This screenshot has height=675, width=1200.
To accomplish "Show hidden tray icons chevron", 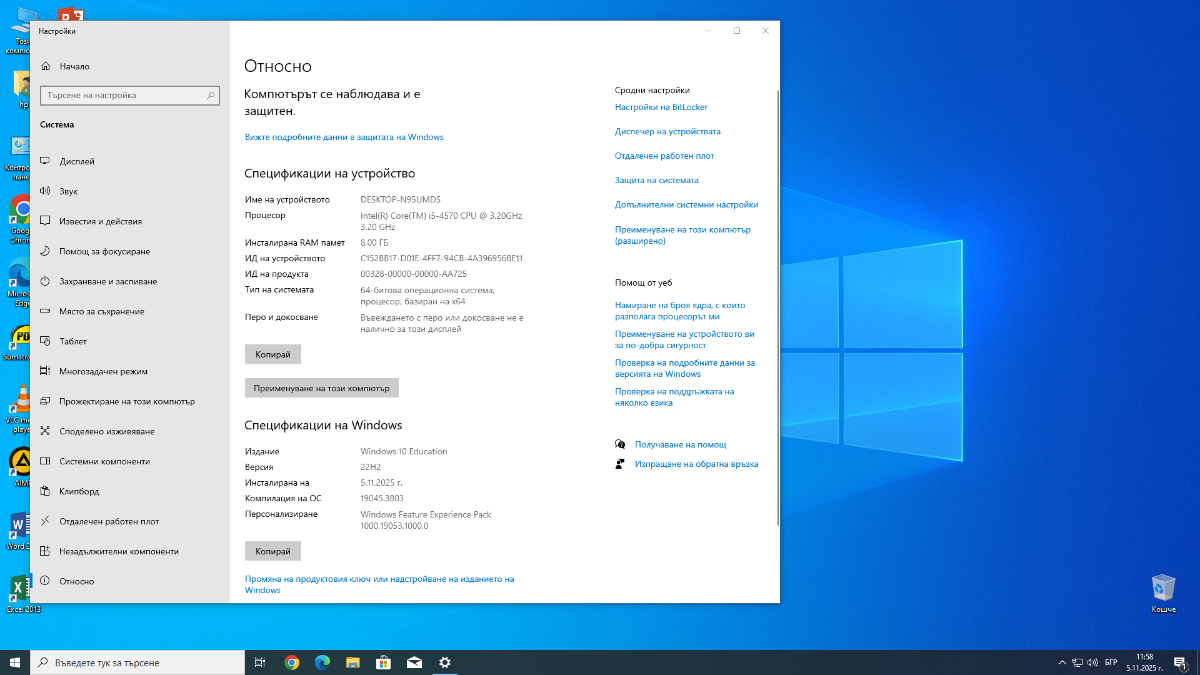I will (1062, 662).
